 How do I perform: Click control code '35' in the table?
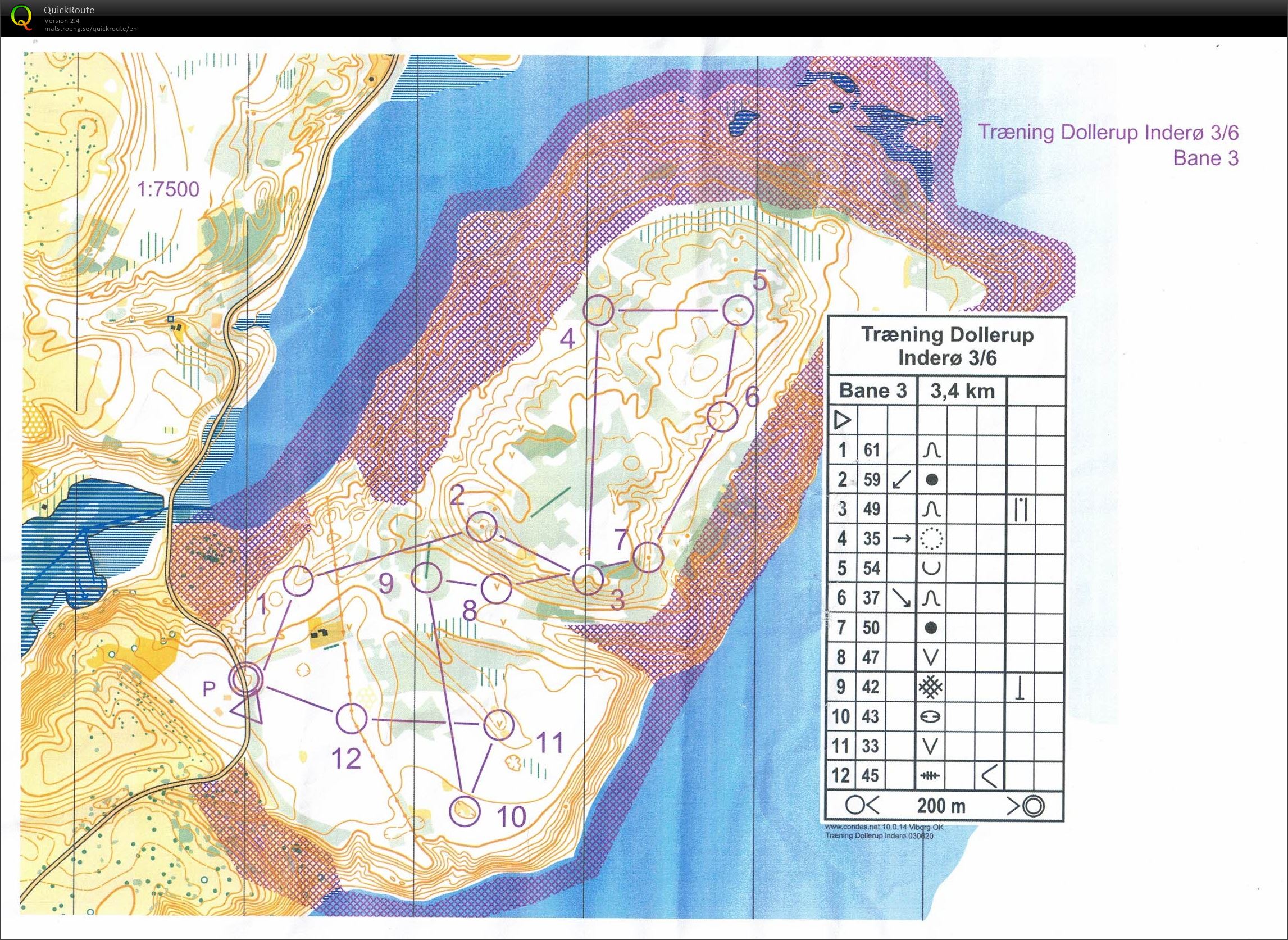872,538
